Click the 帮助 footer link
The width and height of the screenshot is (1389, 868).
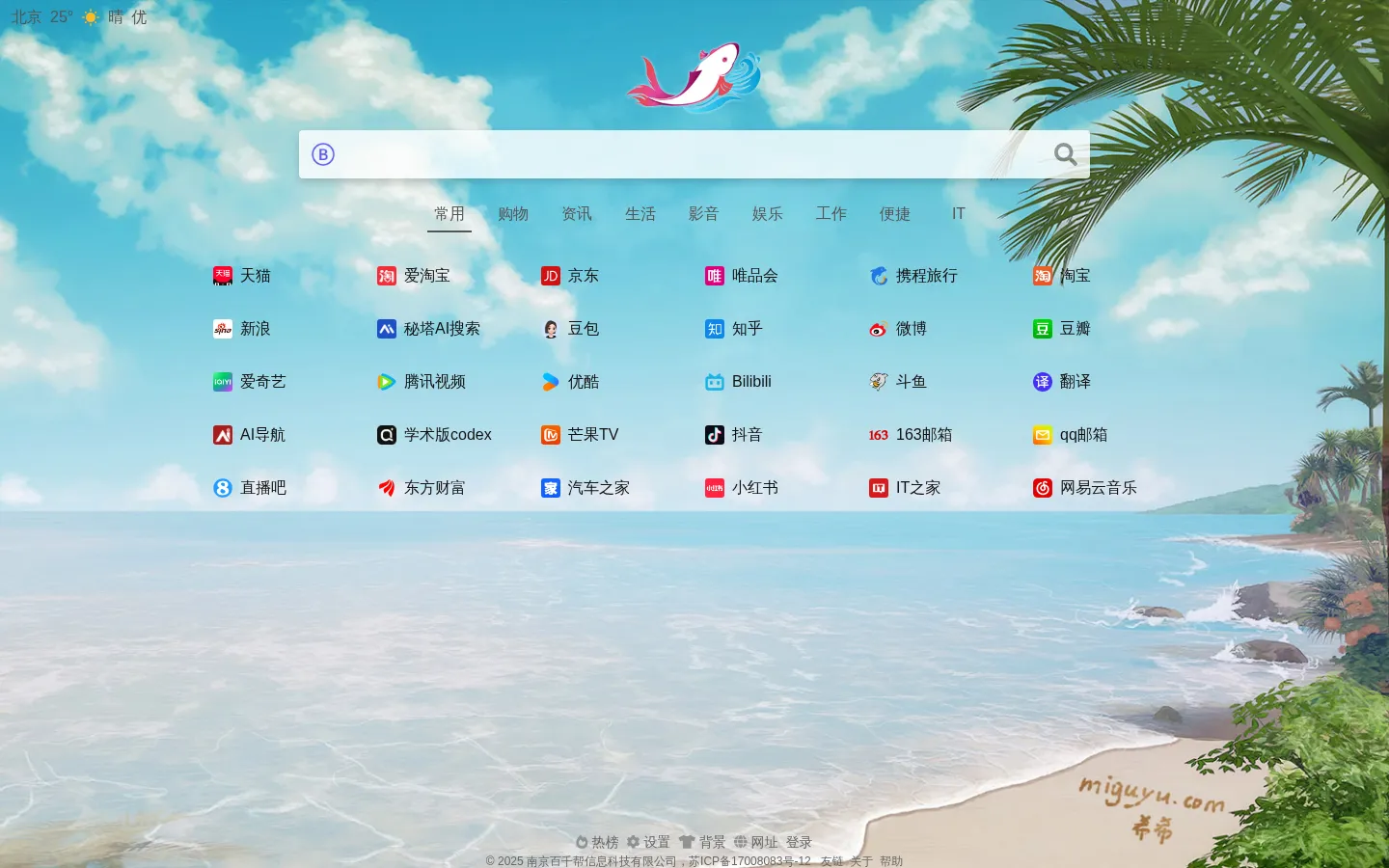891,861
